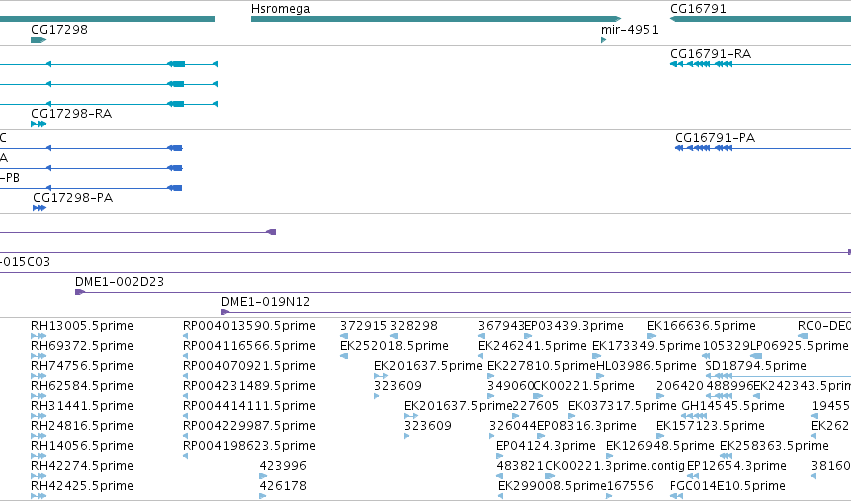
Task: Click the 372915 feature label
Action: [364, 326]
